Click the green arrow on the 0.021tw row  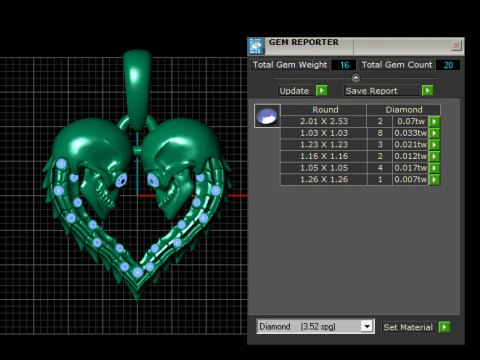(434, 145)
